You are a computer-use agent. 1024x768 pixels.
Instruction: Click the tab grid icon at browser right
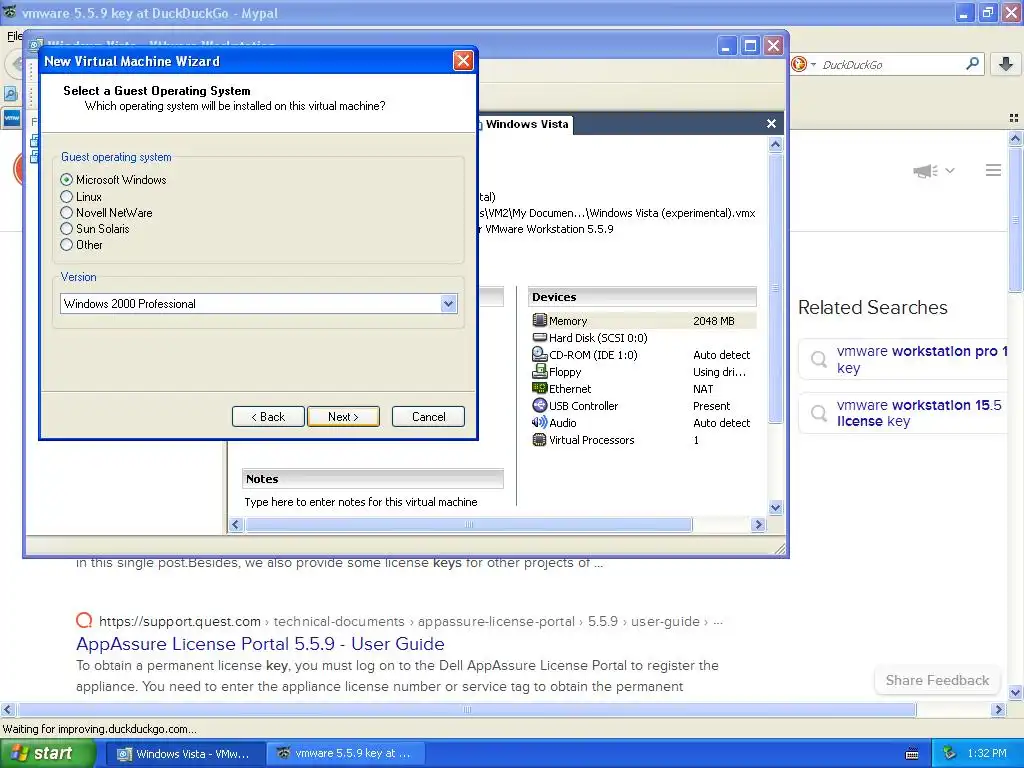coord(1014,118)
